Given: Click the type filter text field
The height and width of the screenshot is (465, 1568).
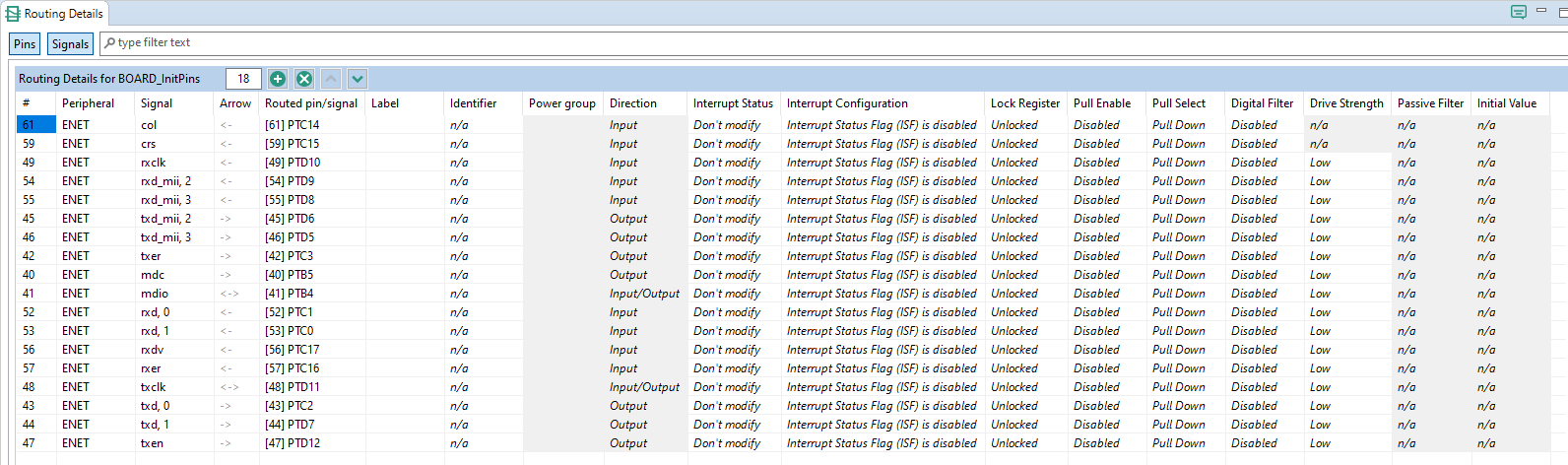Looking at the screenshot, I should pyautogui.click(x=833, y=43).
